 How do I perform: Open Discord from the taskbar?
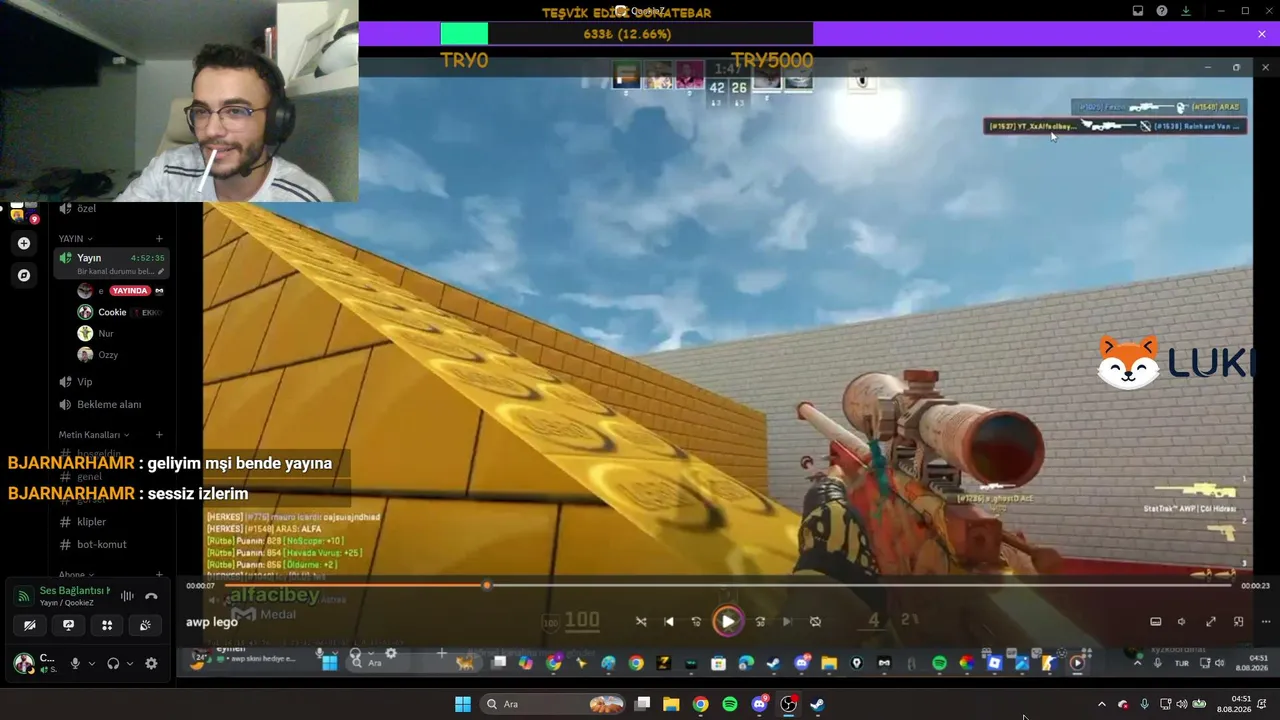(759, 704)
